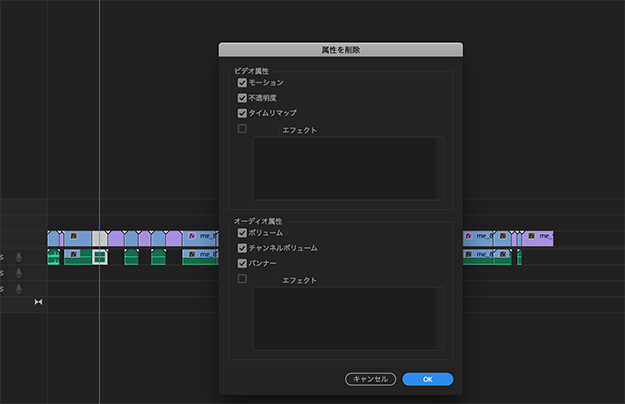Image resolution: width=625 pixels, height=404 pixels.
Task: Select the white-outlined audio clip at the playhead
Action: pyautogui.click(x=99, y=257)
